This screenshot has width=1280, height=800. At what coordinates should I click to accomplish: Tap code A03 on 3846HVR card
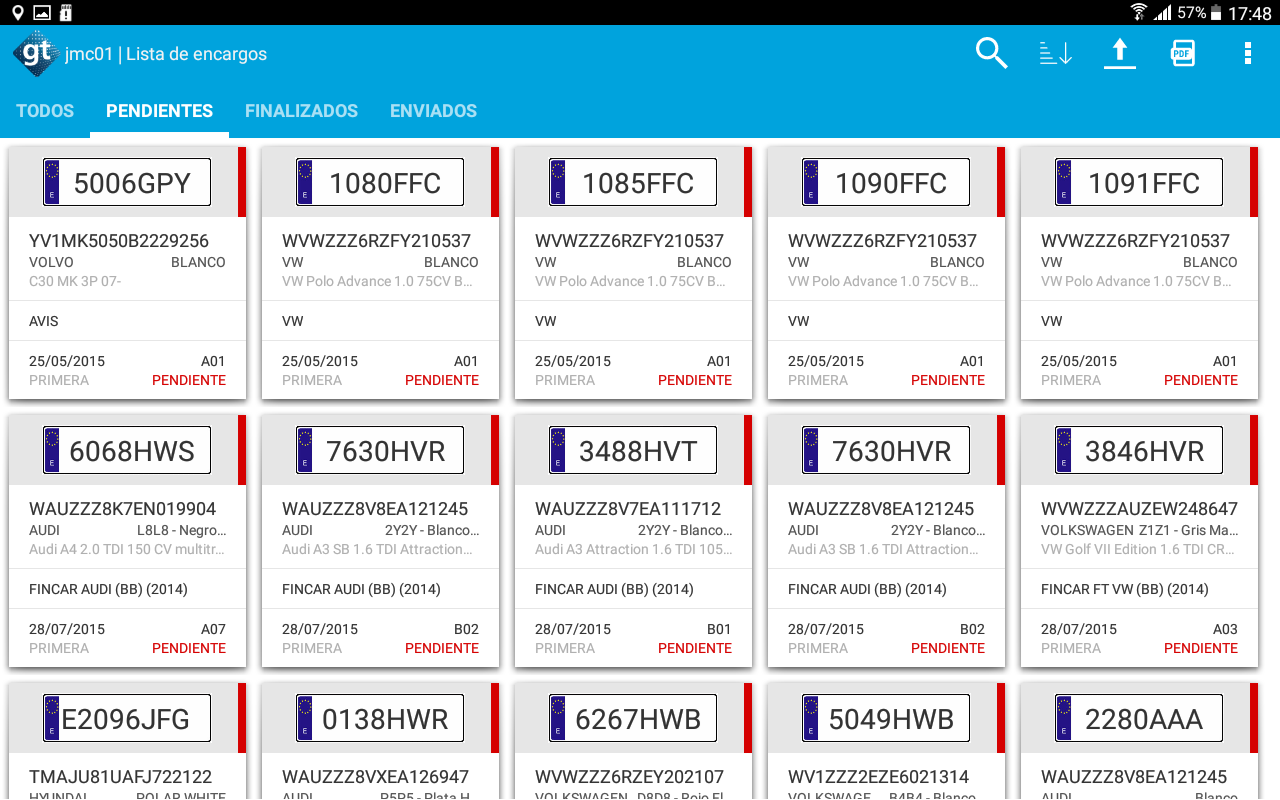(1225, 629)
